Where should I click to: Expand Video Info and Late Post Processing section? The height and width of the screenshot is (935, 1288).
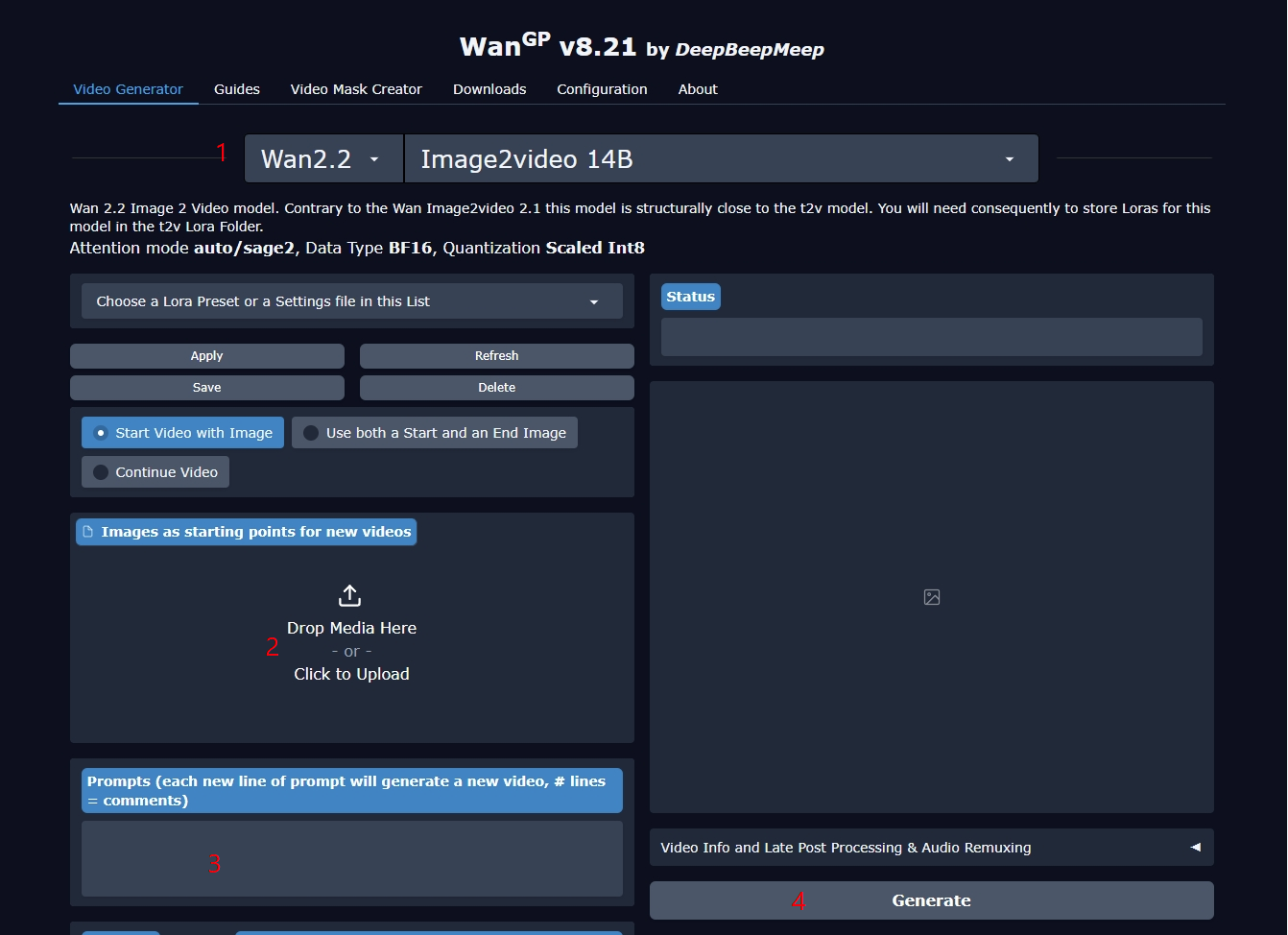(x=931, y=848)
